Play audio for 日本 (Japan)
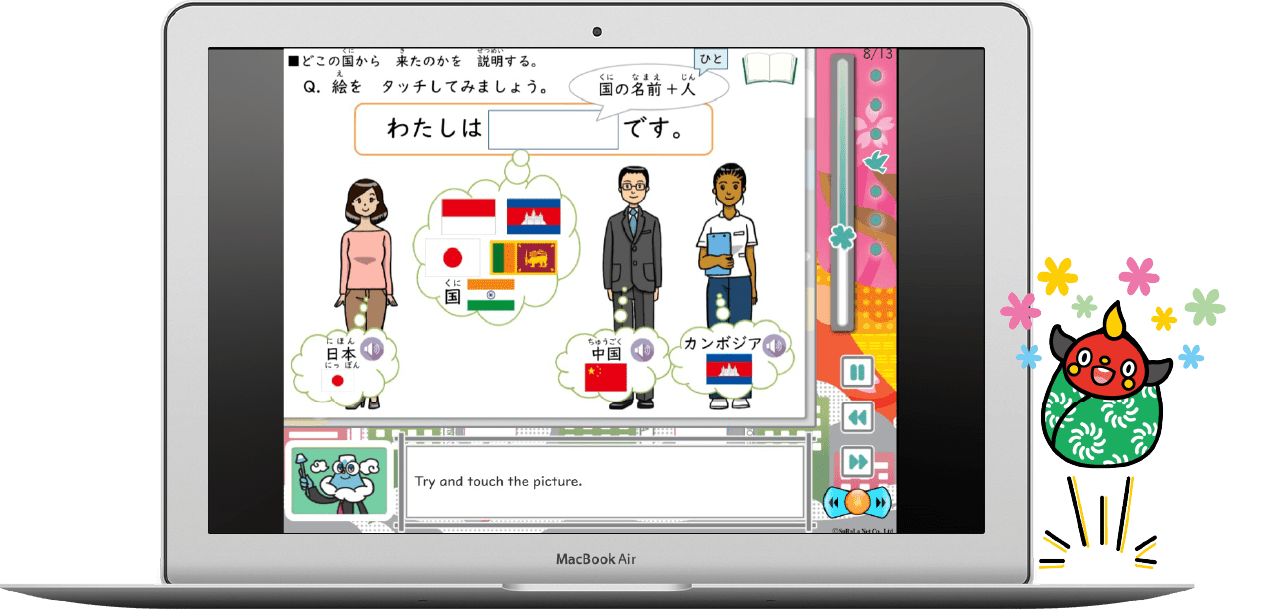The height and width of the screenshot is (609, 1272). [372, 349]
